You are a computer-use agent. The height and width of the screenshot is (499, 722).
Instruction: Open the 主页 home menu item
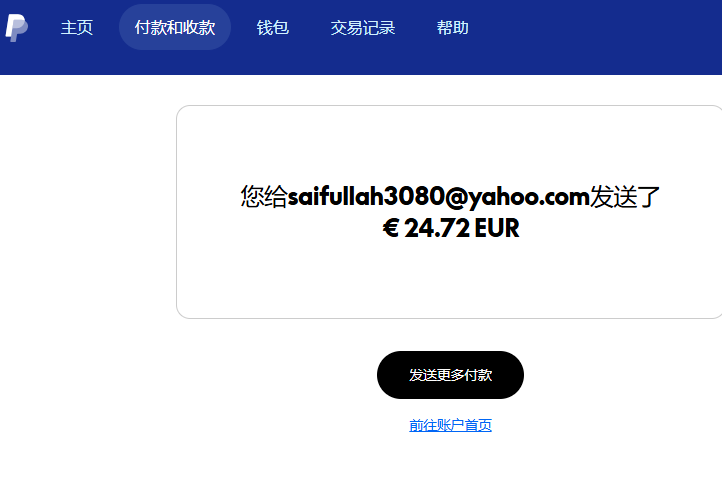[x=77, y=28]
